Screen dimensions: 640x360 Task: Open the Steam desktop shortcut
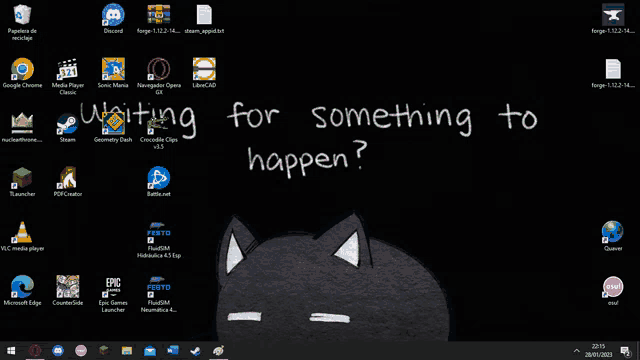pos(68,128)
